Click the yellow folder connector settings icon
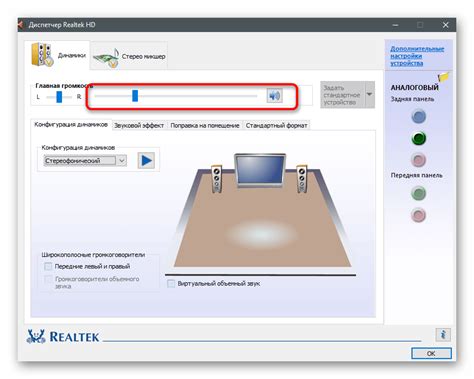Screen dimensions: 474x379 coord(443,77)
